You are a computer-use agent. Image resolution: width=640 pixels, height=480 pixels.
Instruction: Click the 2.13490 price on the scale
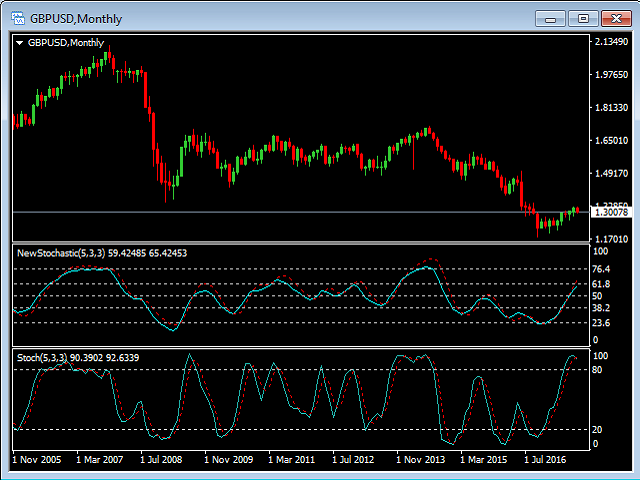pos(610,42)
